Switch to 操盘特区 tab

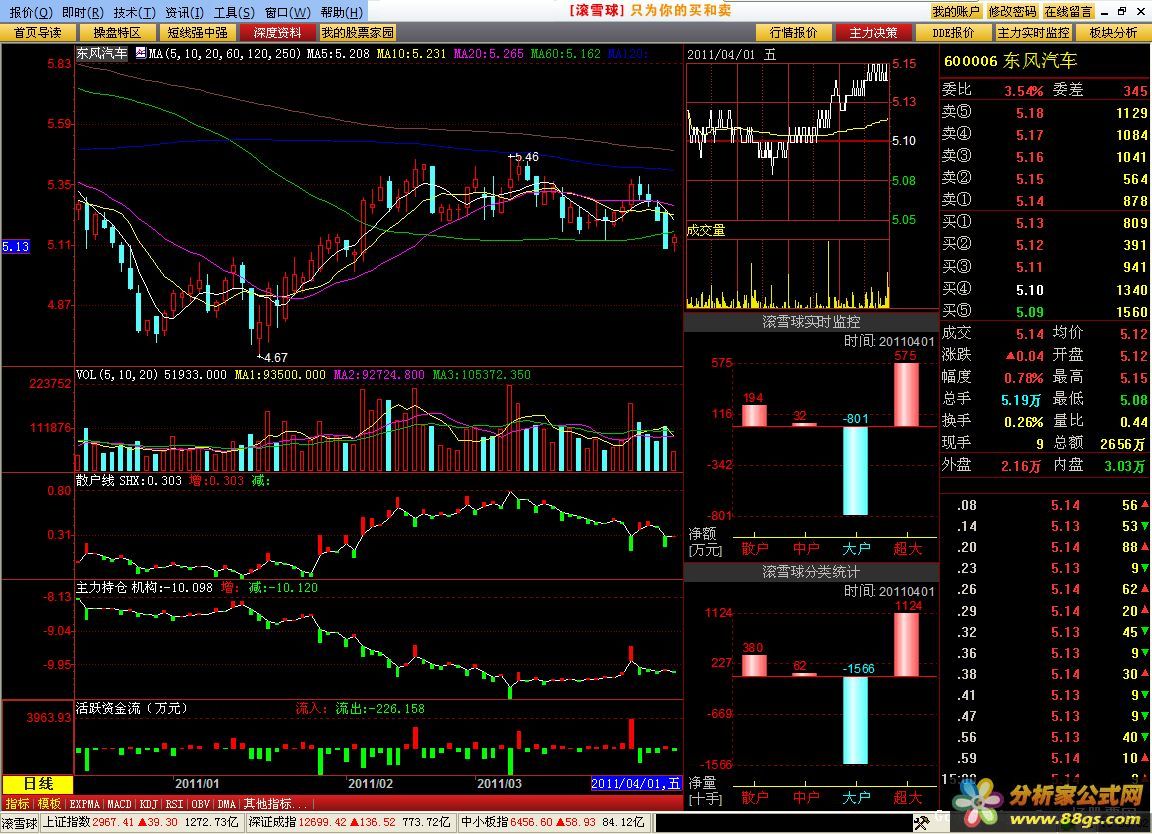117,33
